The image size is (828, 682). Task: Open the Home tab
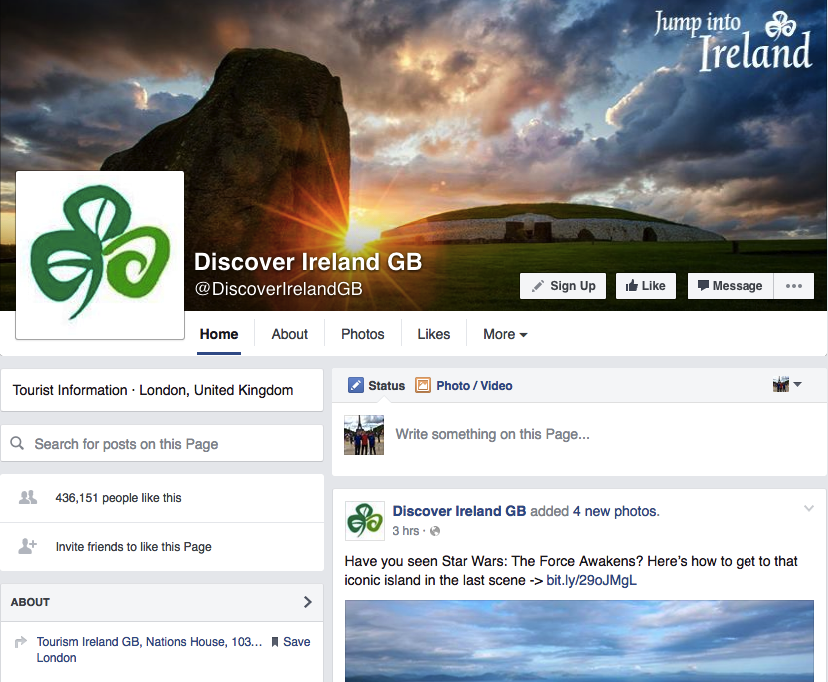[219, 334]
